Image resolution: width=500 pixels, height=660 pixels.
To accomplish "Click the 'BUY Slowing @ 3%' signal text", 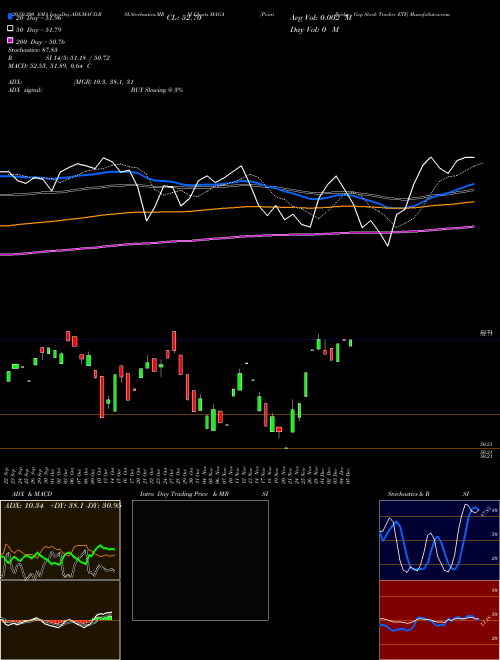I will coord(157,90).
